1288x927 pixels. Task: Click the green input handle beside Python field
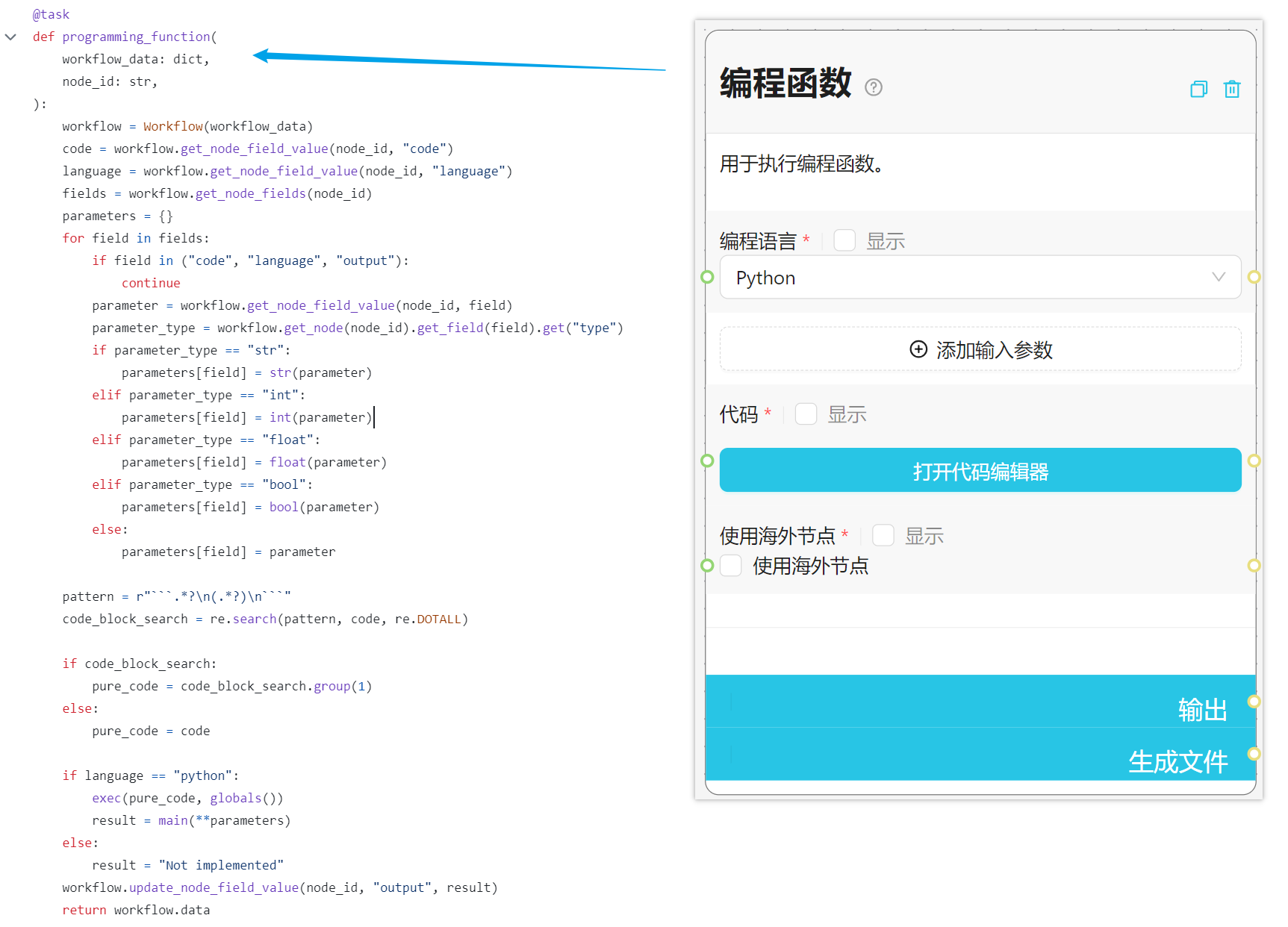[x=707, y=277]
